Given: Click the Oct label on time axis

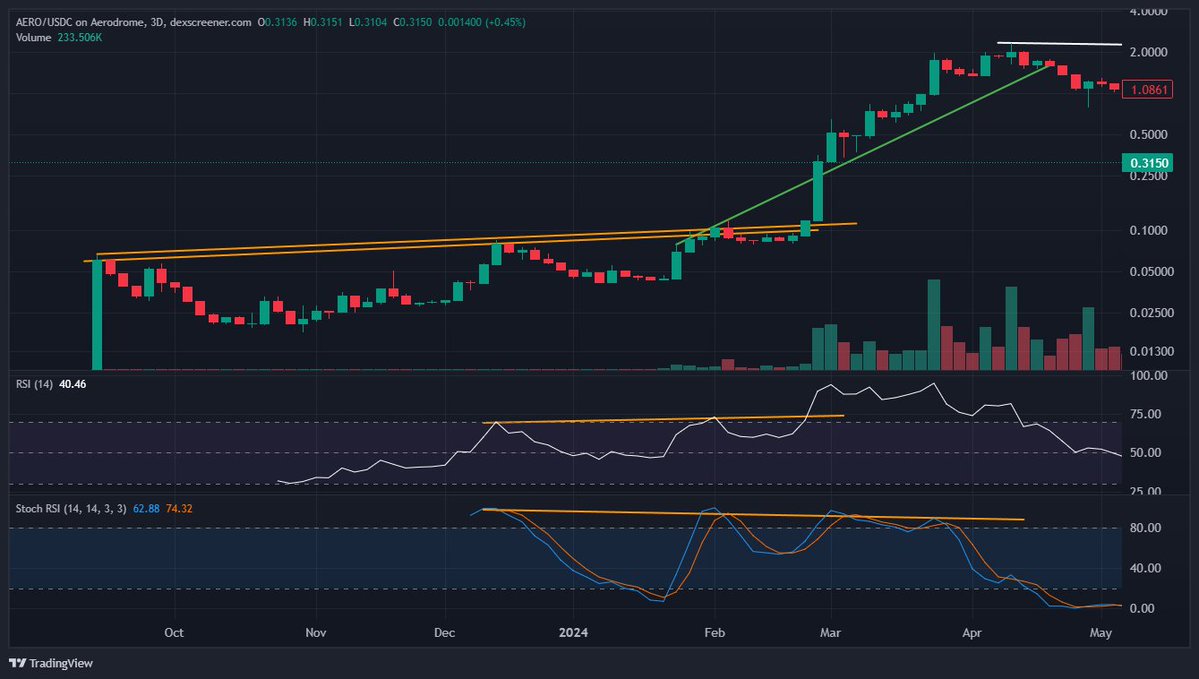Looking at the screenshot, I should coord(174,633).
